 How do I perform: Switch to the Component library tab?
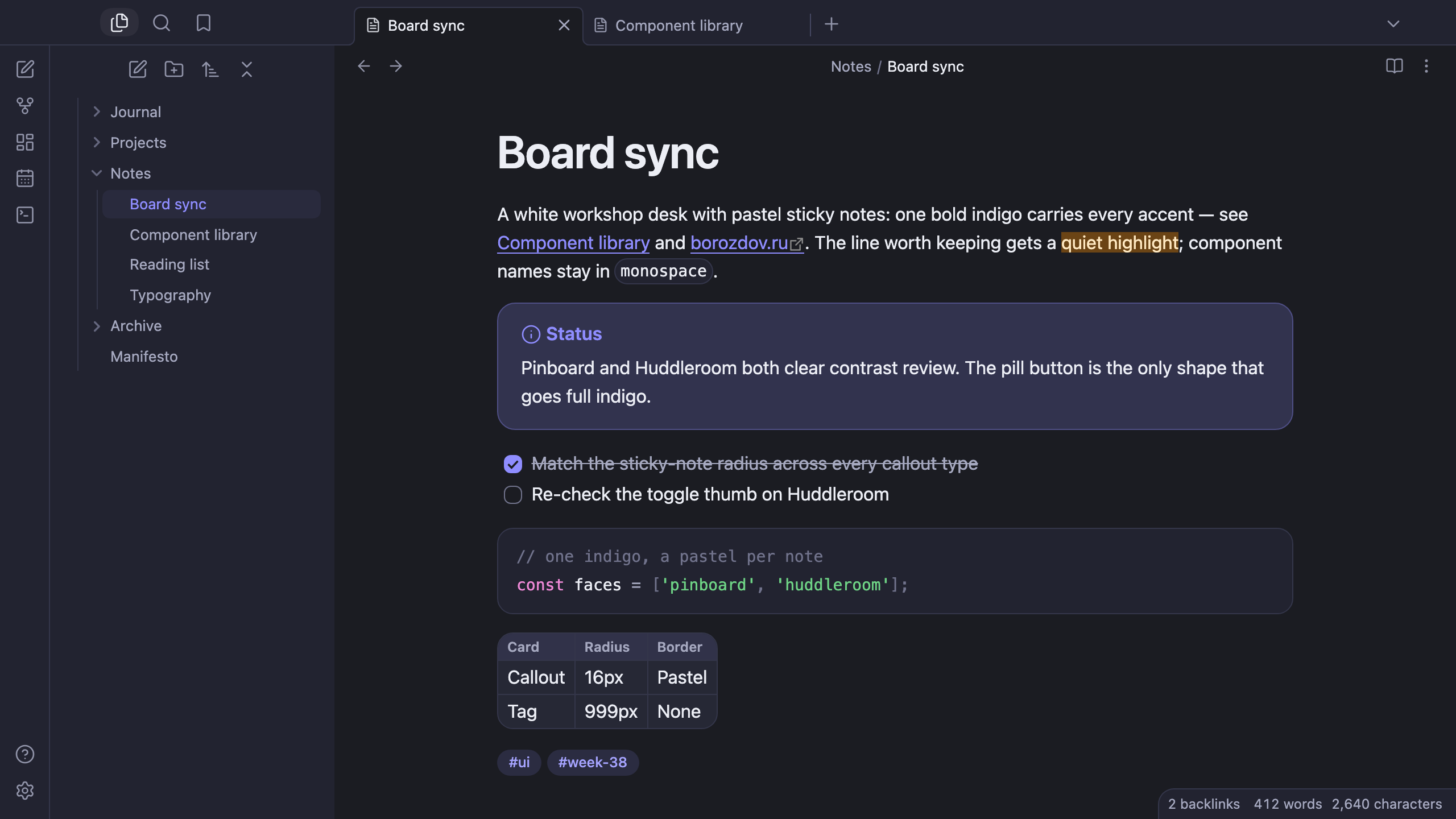[x=696, y=26]
